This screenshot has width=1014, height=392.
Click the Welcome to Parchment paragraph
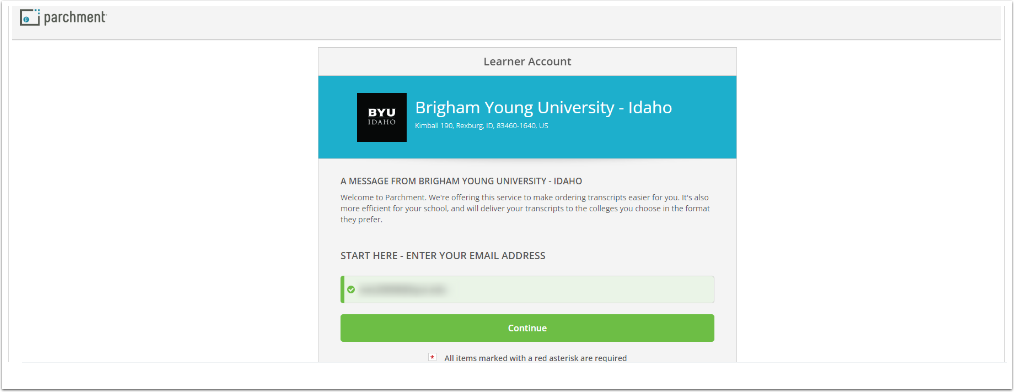pos(526,208)
